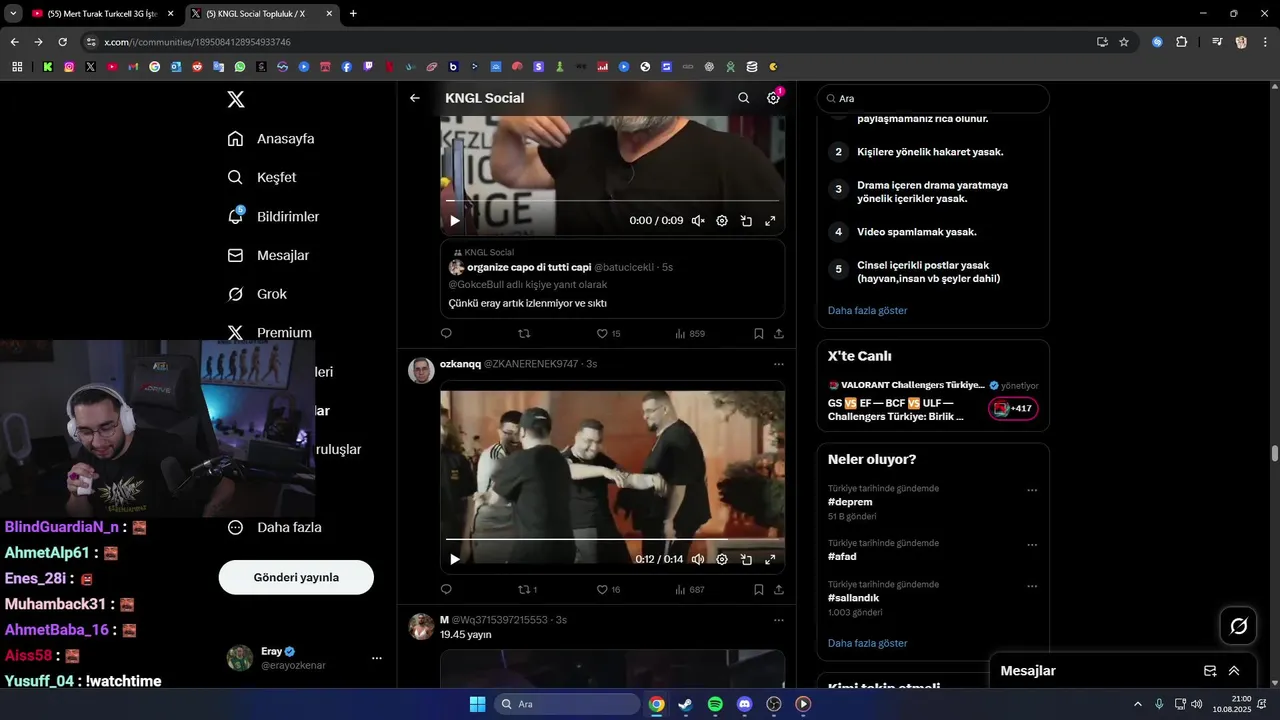The height and width of the screenshot is (720, 1280).
Task: Go back using the KNGL Social back arrow
Action: click(415, 98)
